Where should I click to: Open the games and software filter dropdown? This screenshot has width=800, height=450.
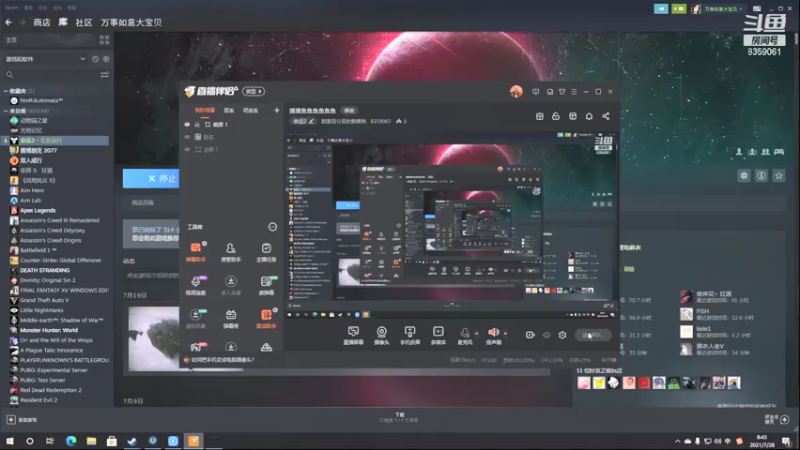pyautogui.click(x=46, y=59)
